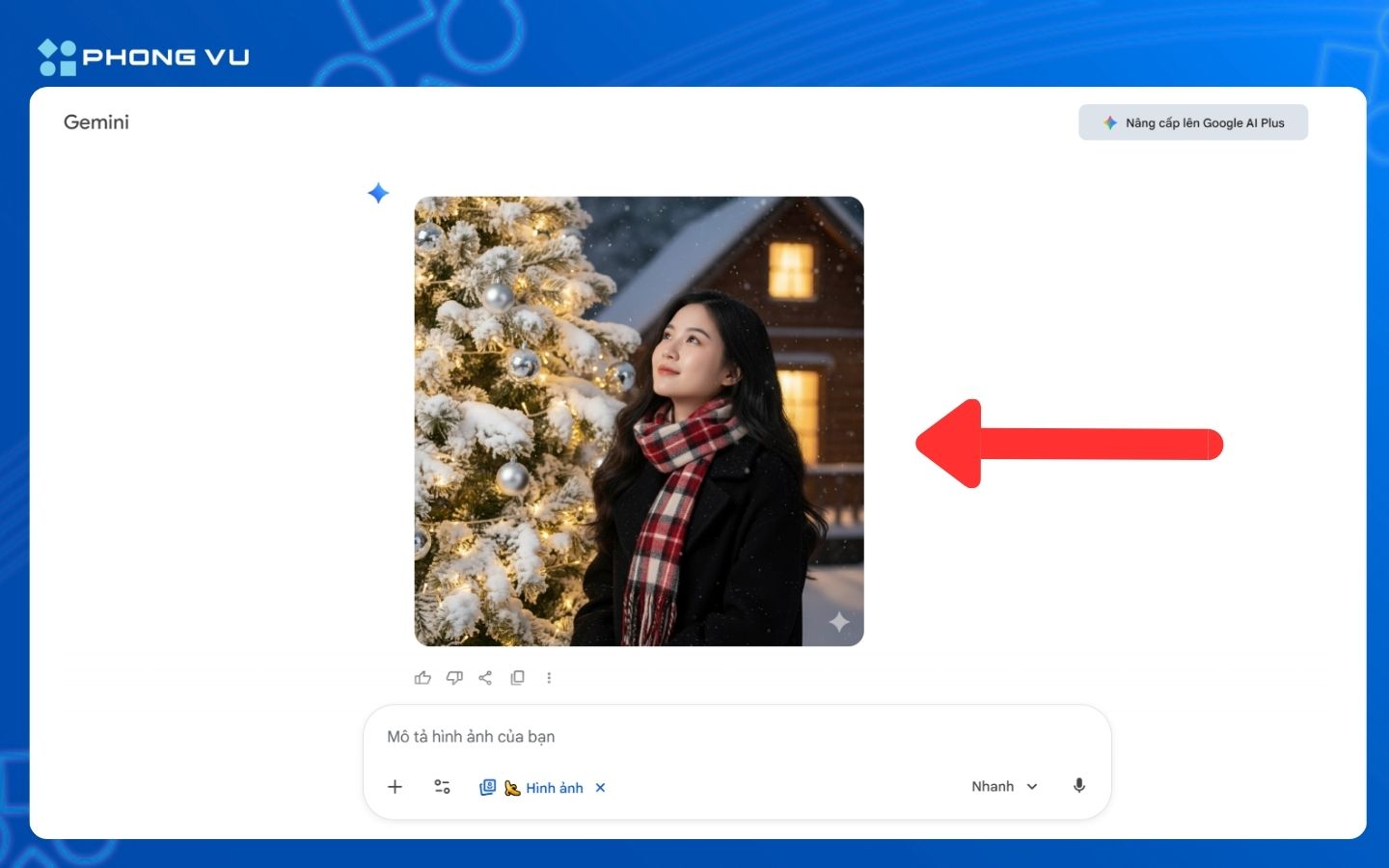Click the thumbs down feedback icon
The image size is (1389, 868).
[x=454, y=678]
